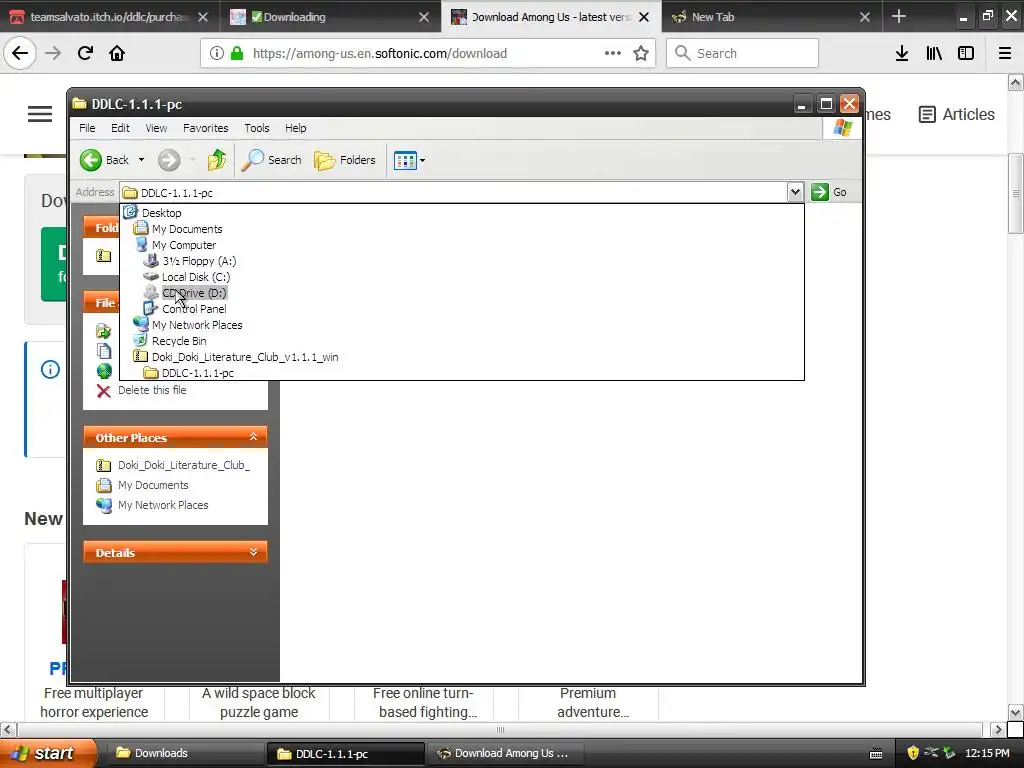The image size is (1024, 768).
Task: Click the Go button next to address bar
Action: (829, 192)
